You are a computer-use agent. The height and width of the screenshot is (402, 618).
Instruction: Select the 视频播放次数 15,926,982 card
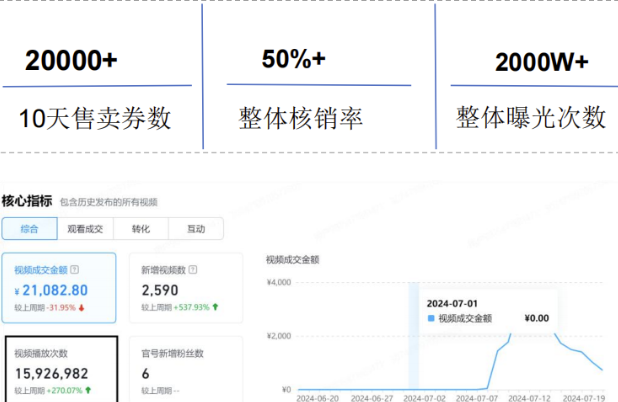point(59,370)
